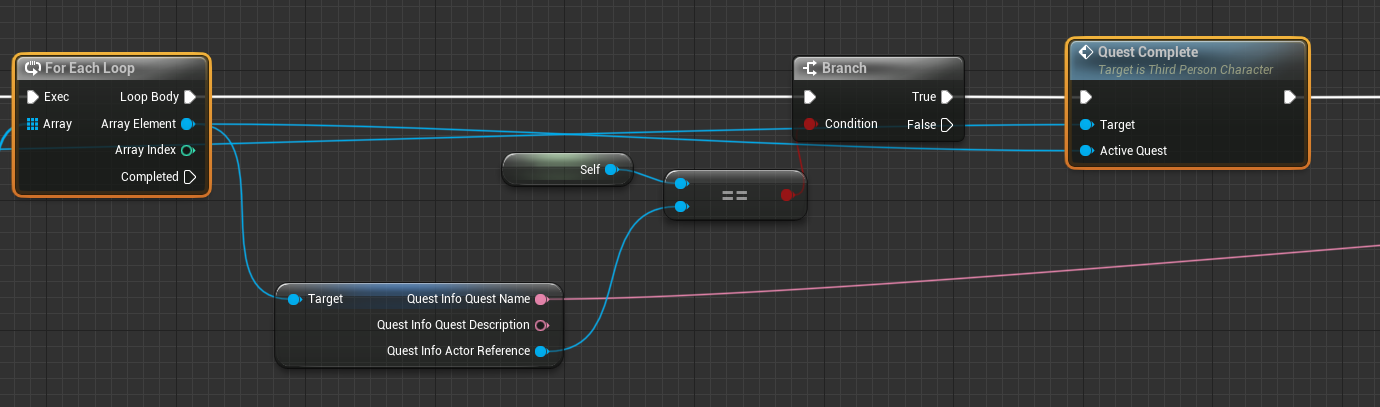
Task: Select the For Each Loop node title
Action: pyautogui.click(x=89, y=68)
